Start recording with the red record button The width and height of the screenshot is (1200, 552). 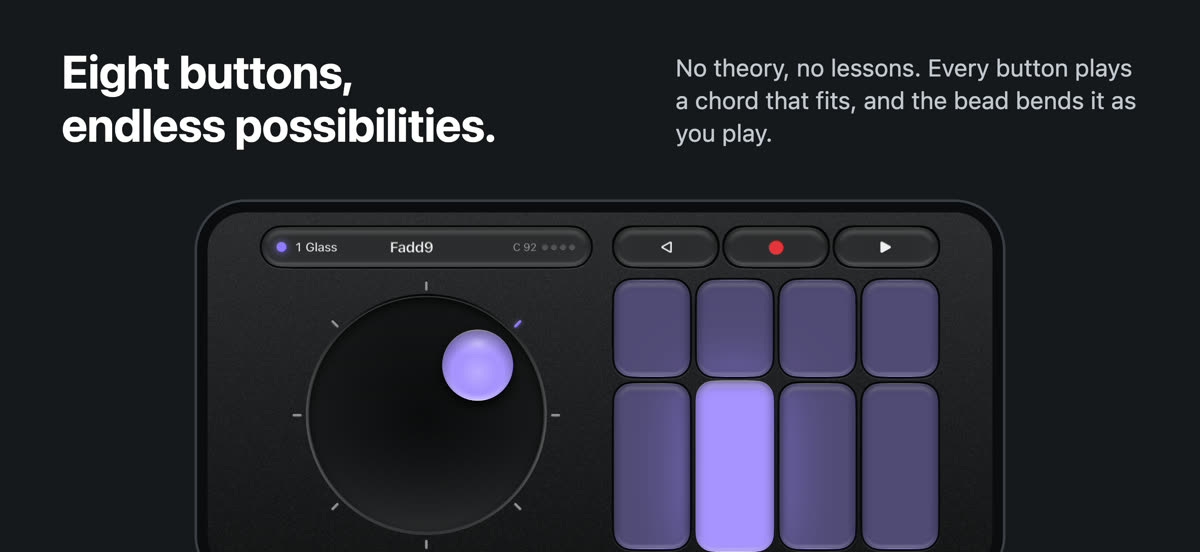pyautogui.click(x=776, y=247)
